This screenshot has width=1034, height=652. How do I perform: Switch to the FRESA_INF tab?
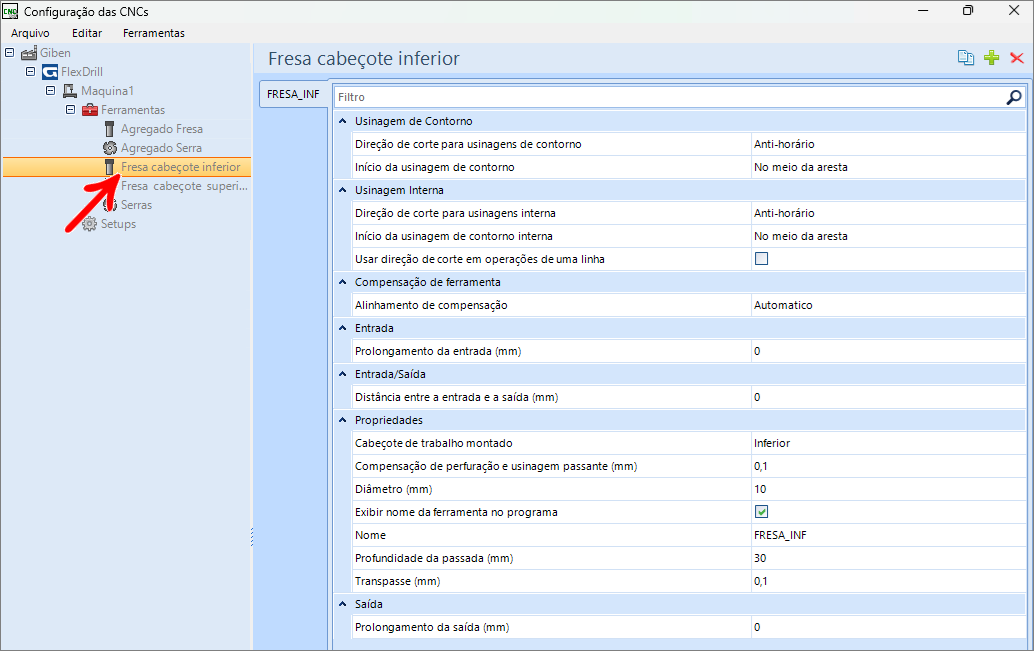point(293,95)
